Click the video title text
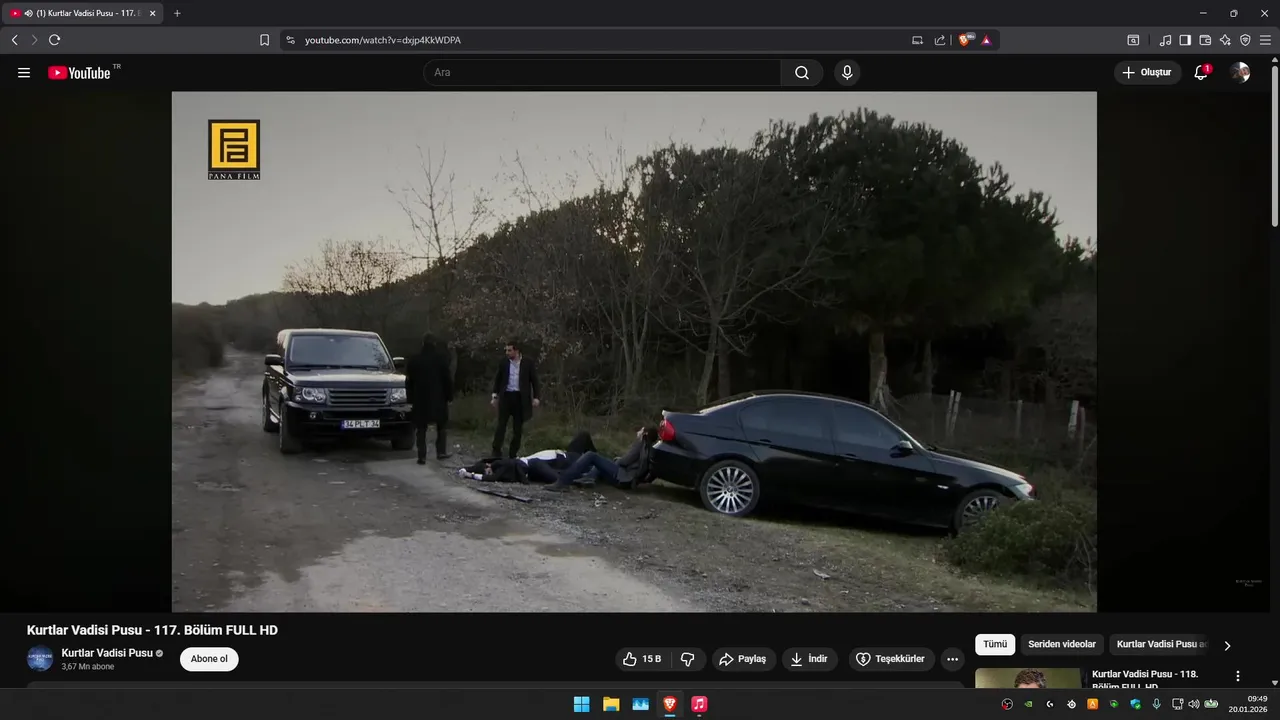The height and width of the screenshot is (720, 1280). click(x=152, y=630)
